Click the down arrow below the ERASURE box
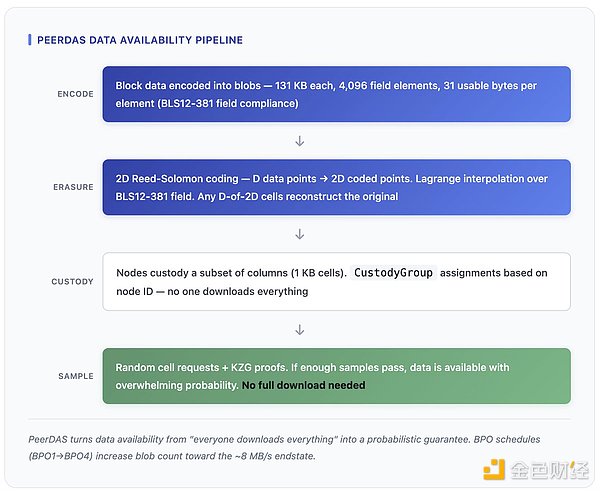 tap(299, 234)
